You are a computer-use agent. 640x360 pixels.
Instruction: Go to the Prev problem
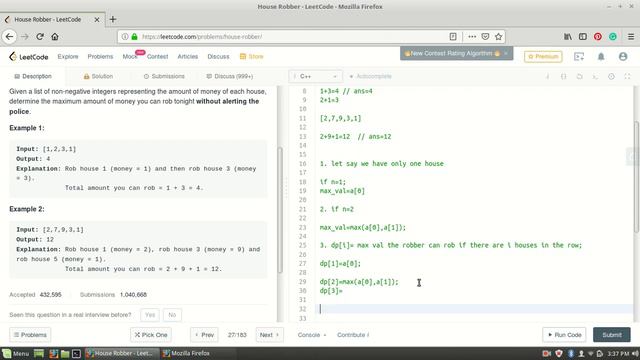point(204,335)
